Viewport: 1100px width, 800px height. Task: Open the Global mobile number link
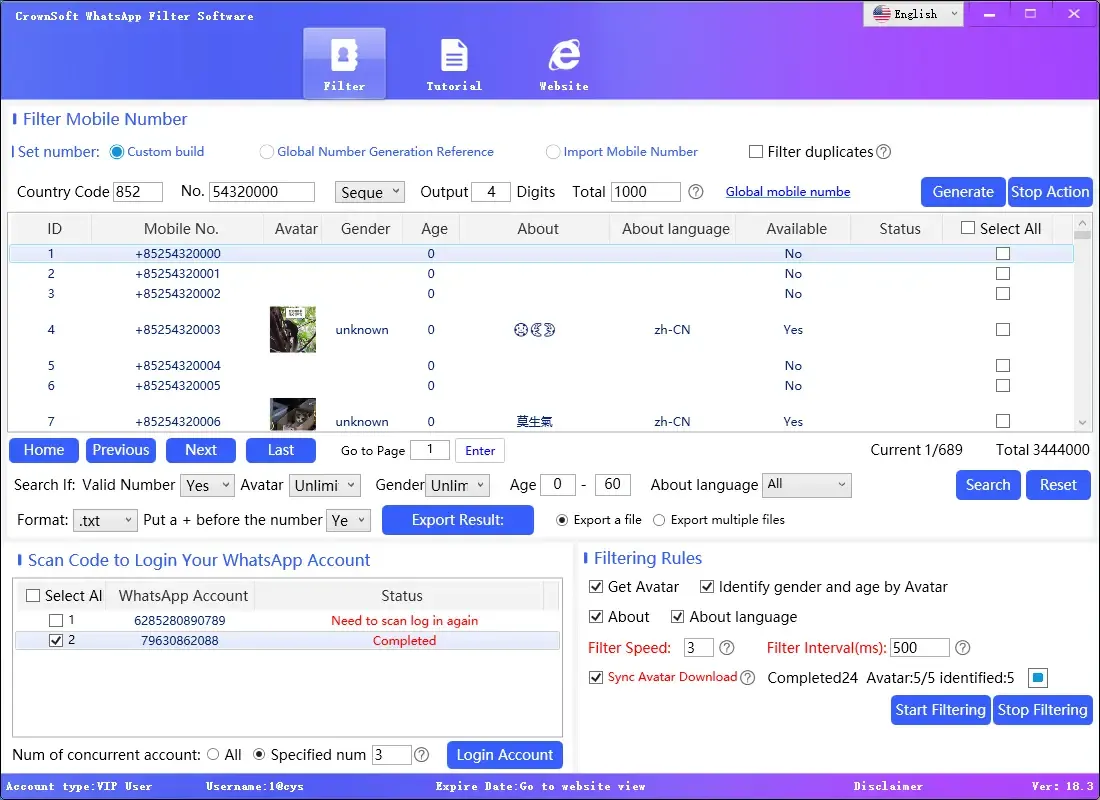[788, 192]
